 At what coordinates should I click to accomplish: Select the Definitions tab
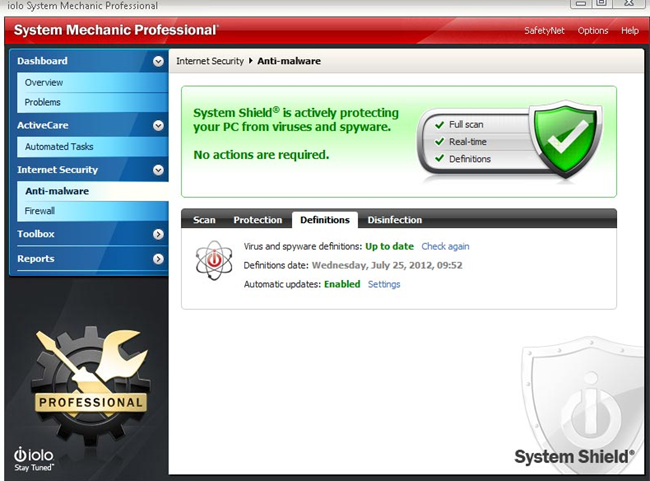(325, 220)
